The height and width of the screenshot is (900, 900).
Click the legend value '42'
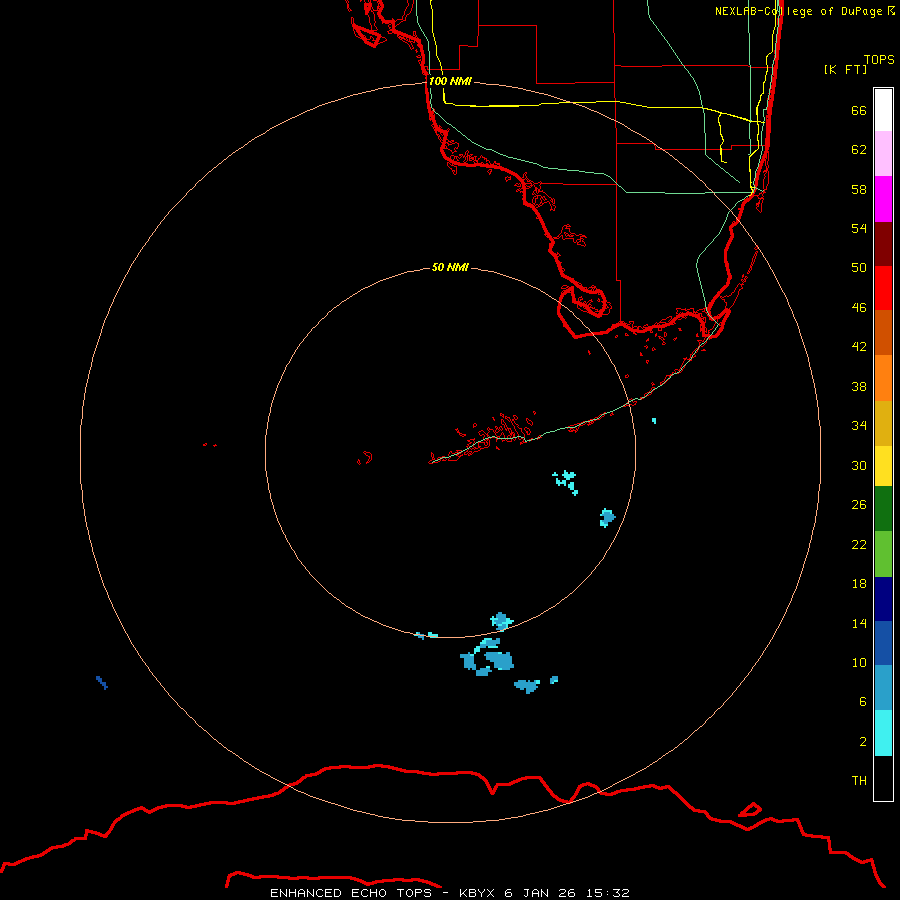[x=859, y=347]
